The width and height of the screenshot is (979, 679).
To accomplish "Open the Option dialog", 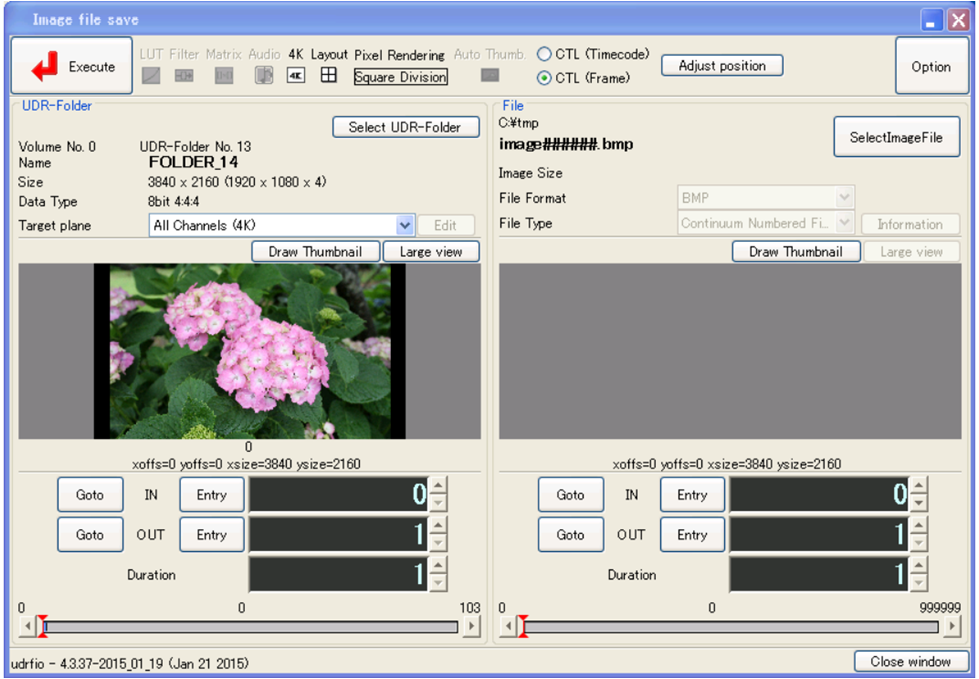I will (x=931, y=66).
